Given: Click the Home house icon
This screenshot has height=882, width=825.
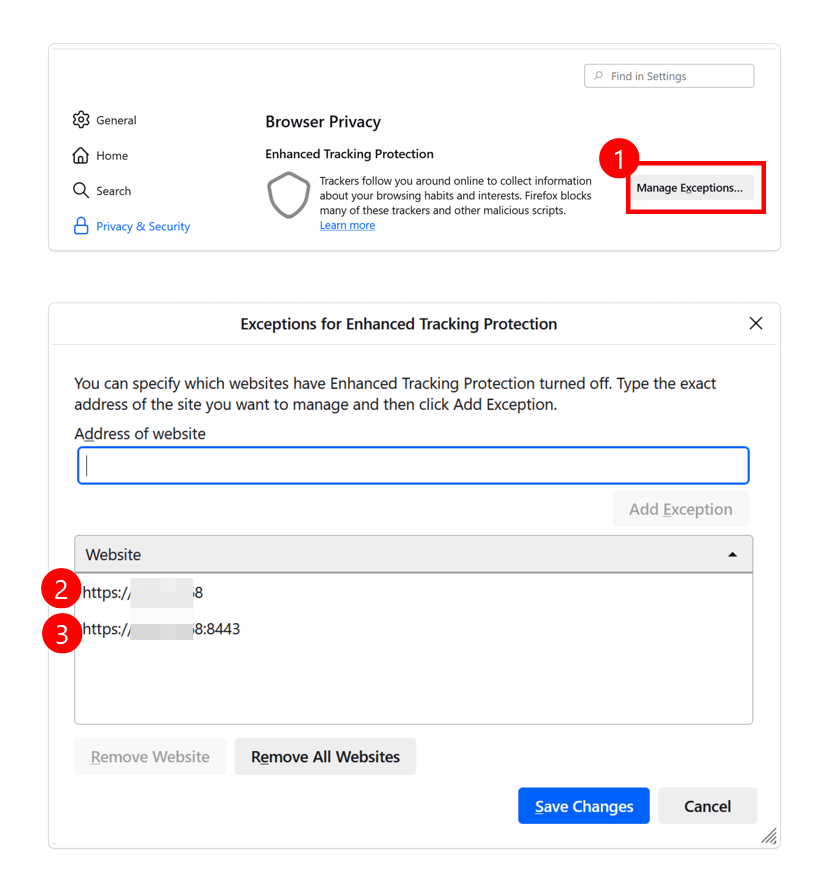Looking at the screenshot, I should tap(81, 155).
